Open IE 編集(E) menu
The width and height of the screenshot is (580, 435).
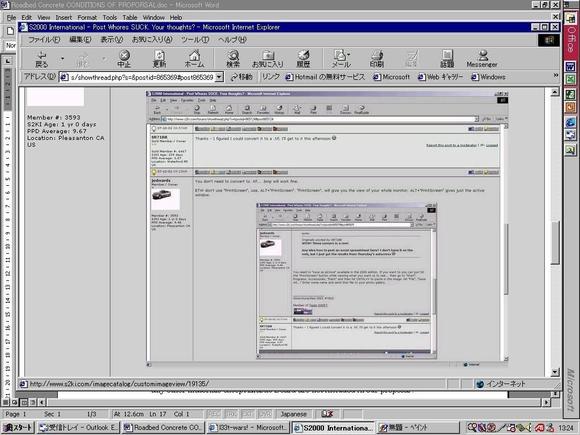[x=80, y=40]
